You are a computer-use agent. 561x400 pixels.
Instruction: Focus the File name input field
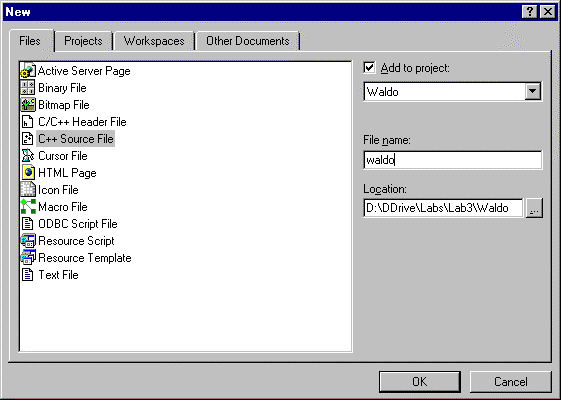pos(453,160)
